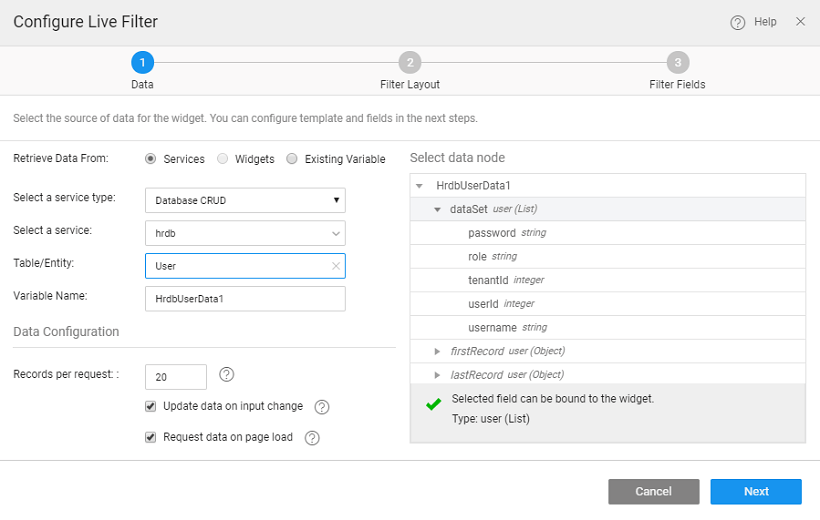The width and height of the screenshot is (820, 520).
Task: Click the Variable Name input field
Action: coord(245,299)
